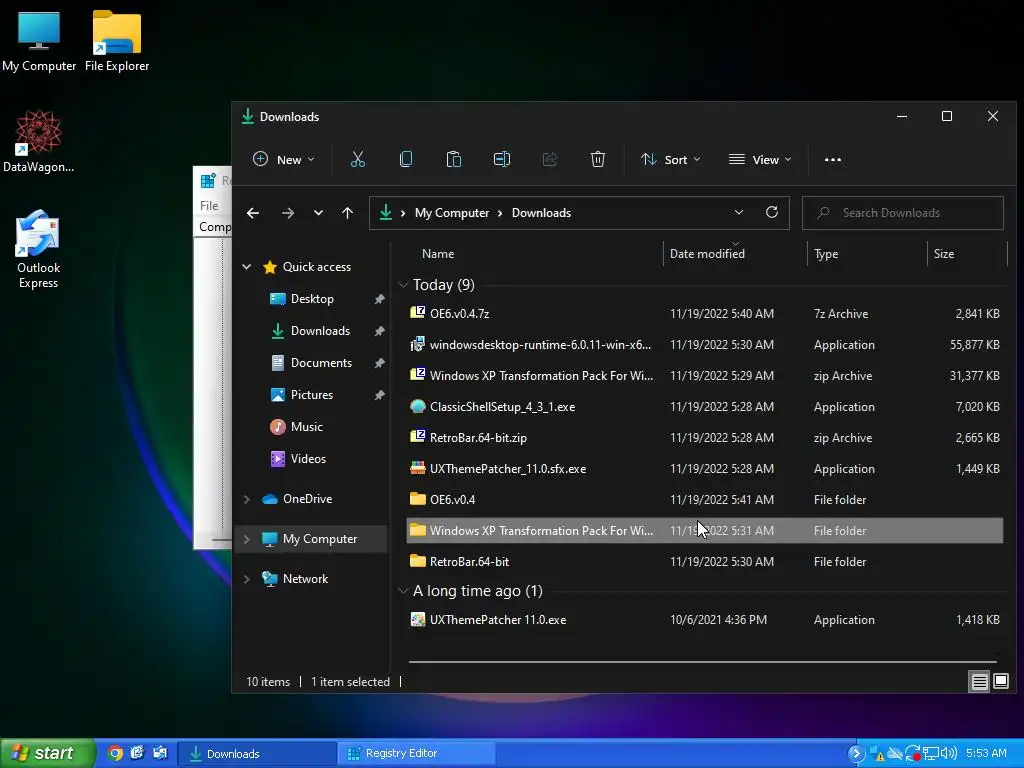Image resolution: width=1024 pixels, height=768 pixels.
Task: Click the 5:53 AM taskbar clock
Action: tap(986, 754)
